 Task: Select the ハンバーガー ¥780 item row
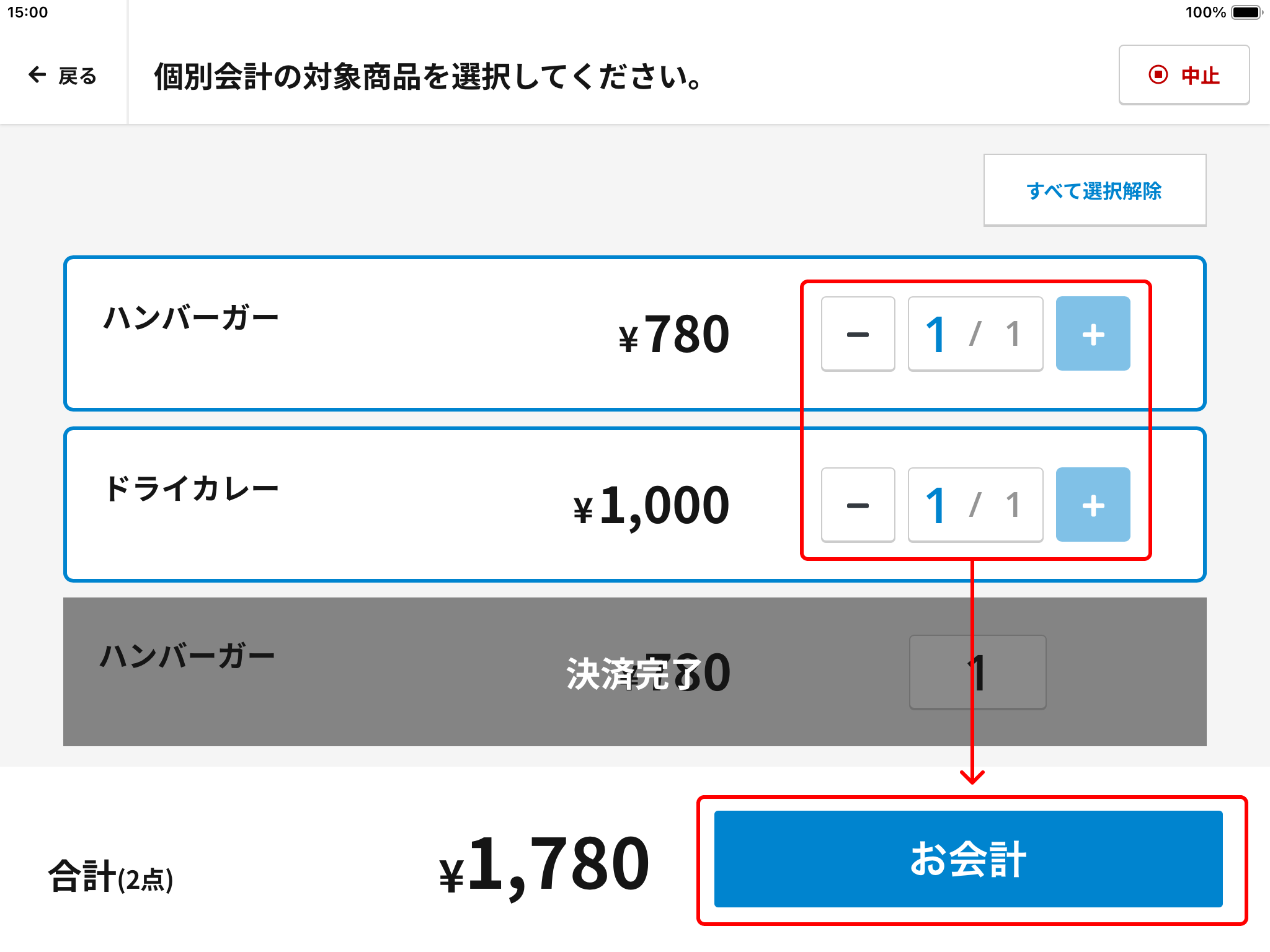pyautogui.click(x=634, y=333)
